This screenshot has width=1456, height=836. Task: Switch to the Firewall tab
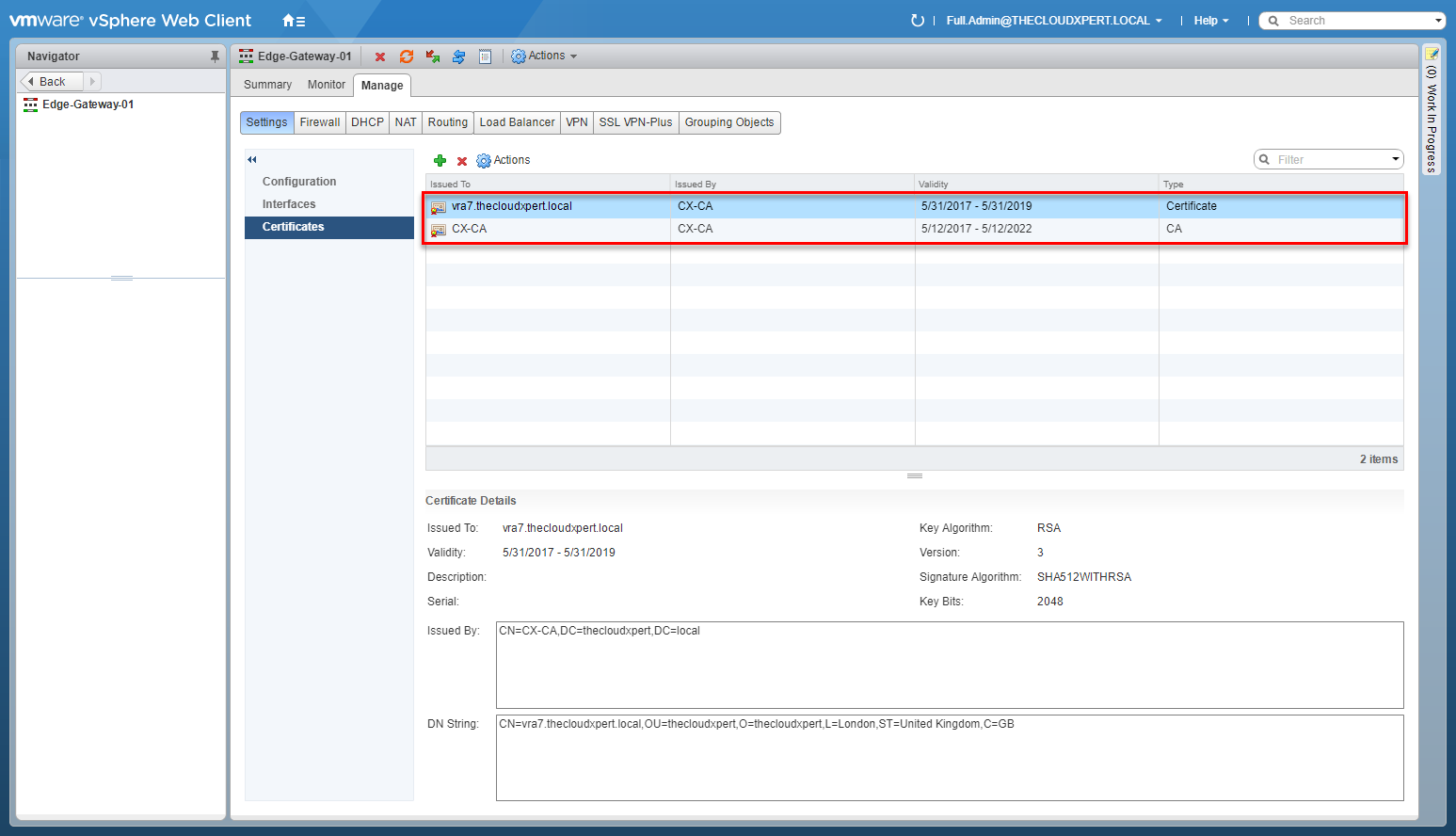pyautogui.click(x=320, y=122)
